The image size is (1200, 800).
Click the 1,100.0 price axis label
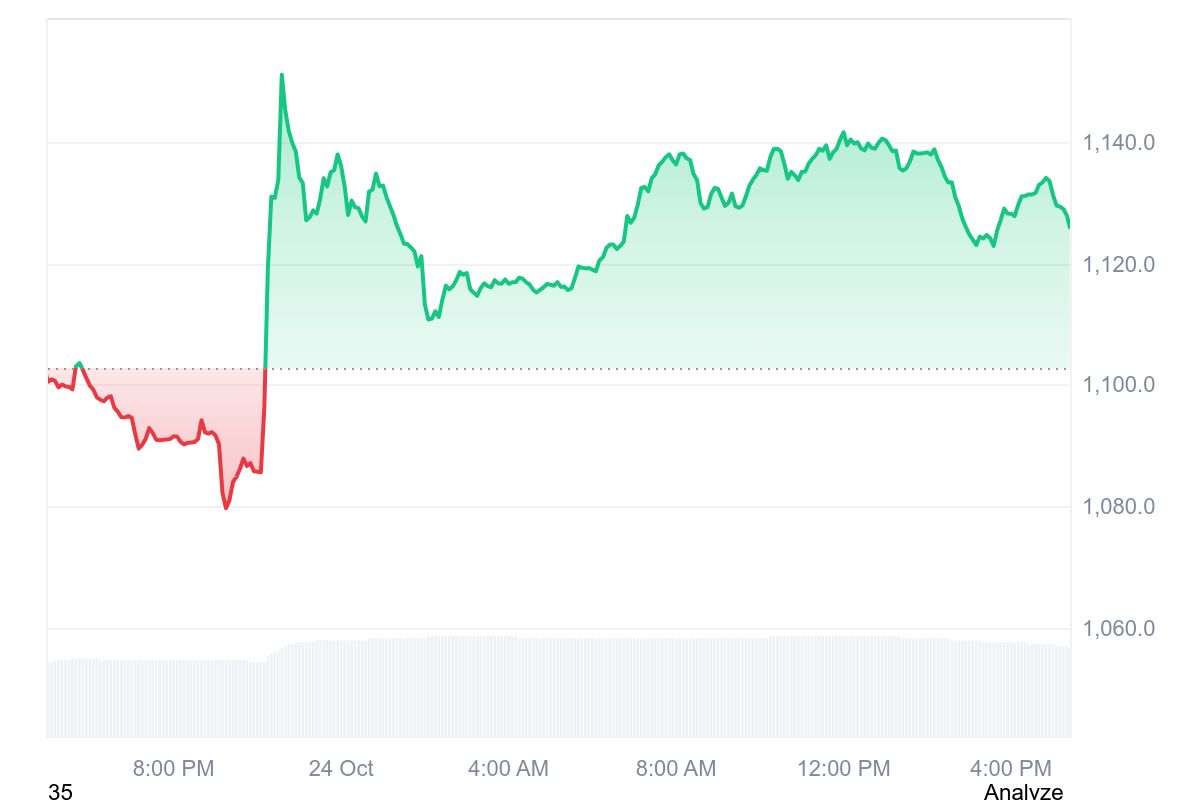[1119, 385]
